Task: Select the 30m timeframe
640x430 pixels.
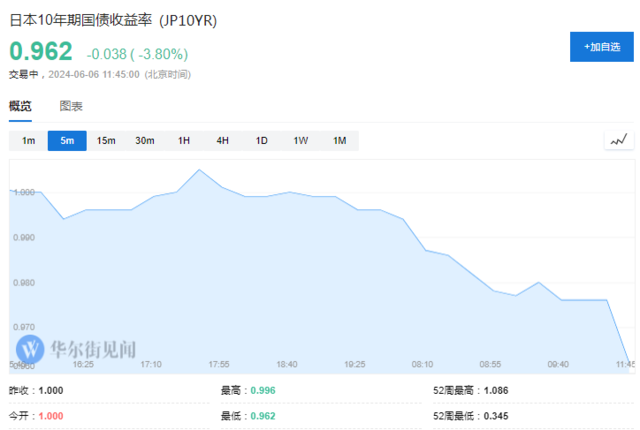Action: (x=145, y=141)
